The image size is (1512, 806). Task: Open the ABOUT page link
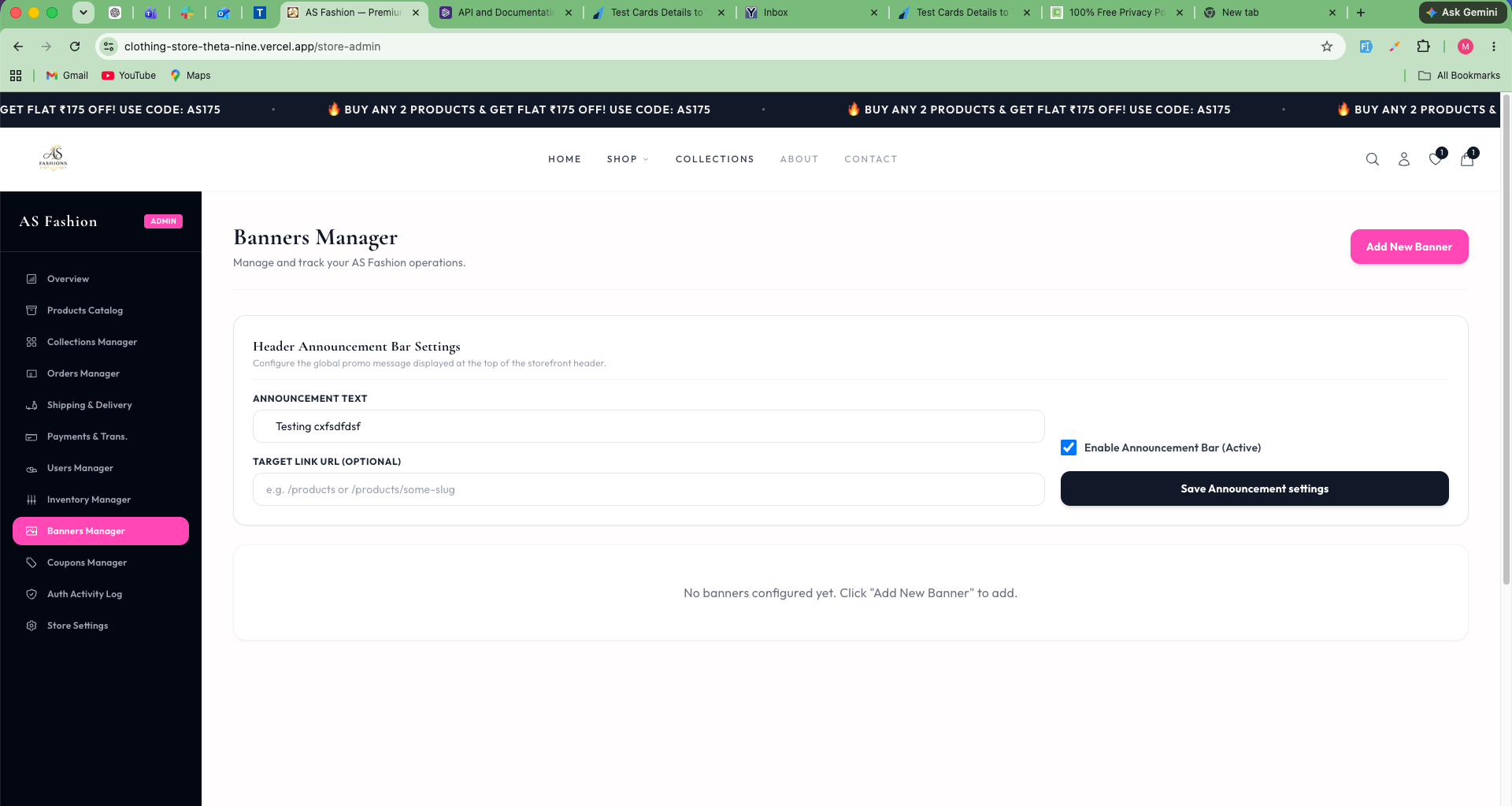coord(799,159)
